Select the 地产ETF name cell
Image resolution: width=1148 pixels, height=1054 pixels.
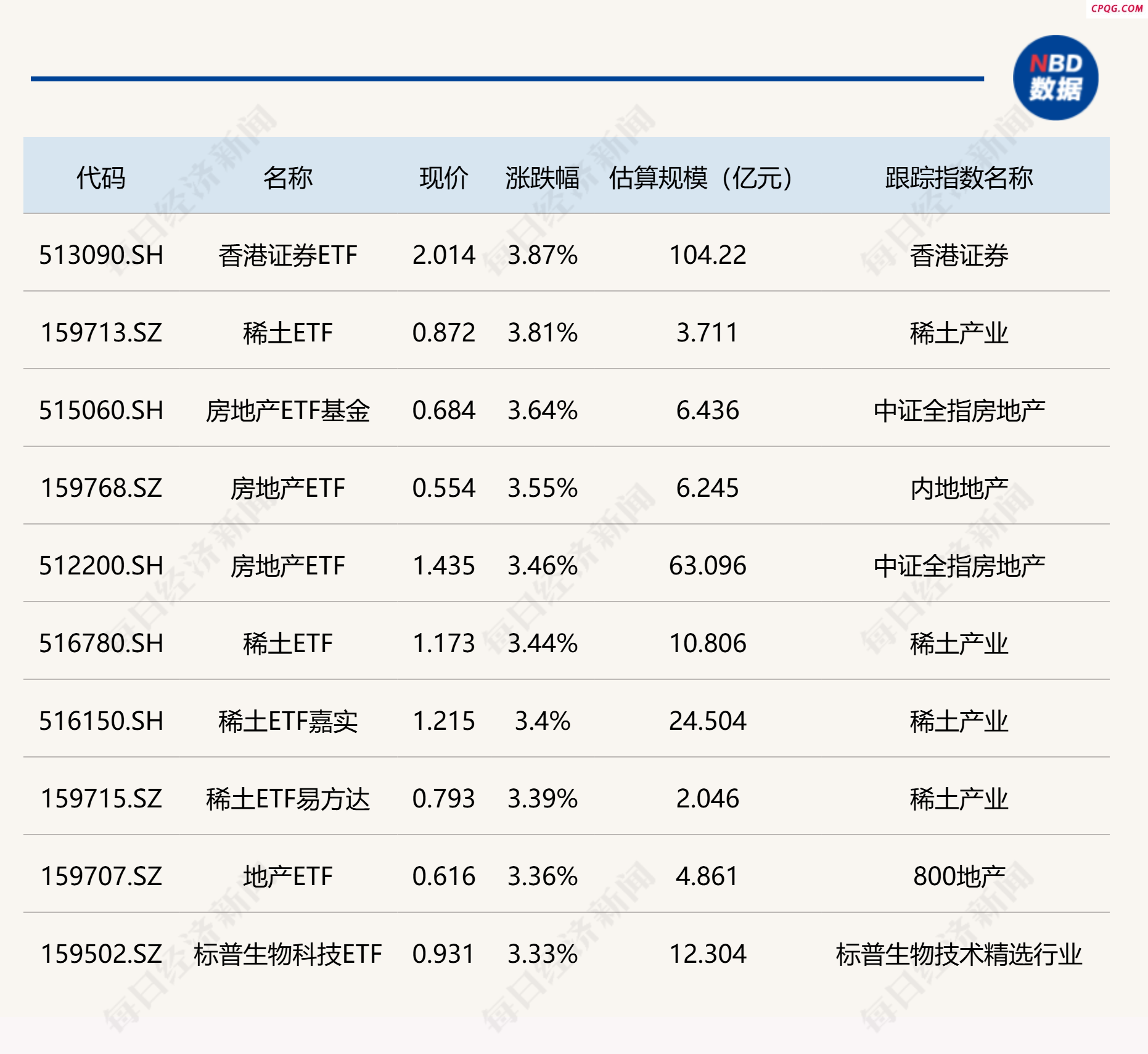click(288, 876)
